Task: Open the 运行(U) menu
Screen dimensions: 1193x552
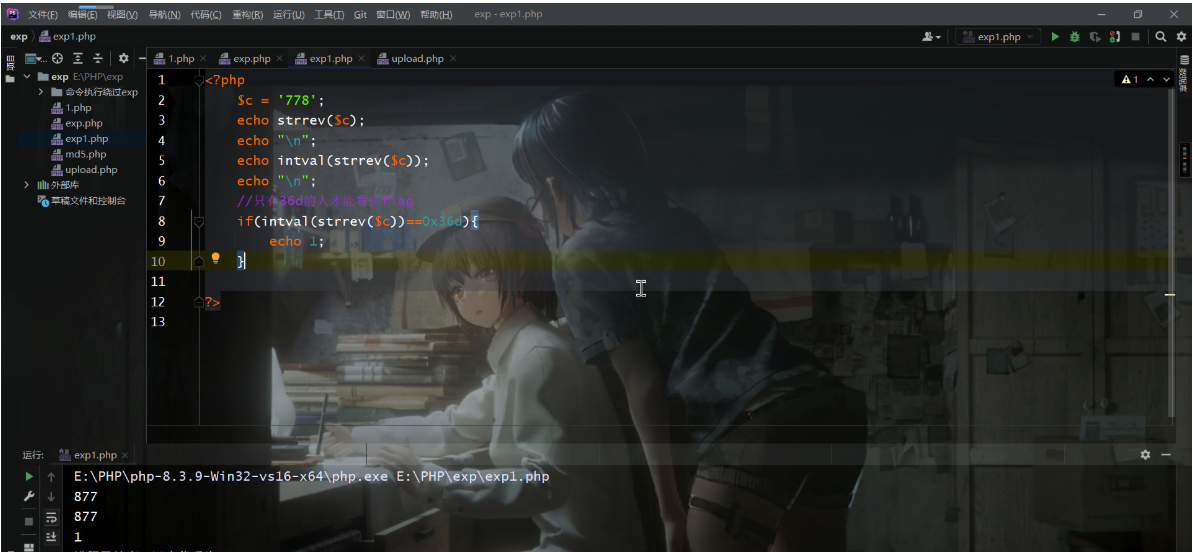Action: 288,15
